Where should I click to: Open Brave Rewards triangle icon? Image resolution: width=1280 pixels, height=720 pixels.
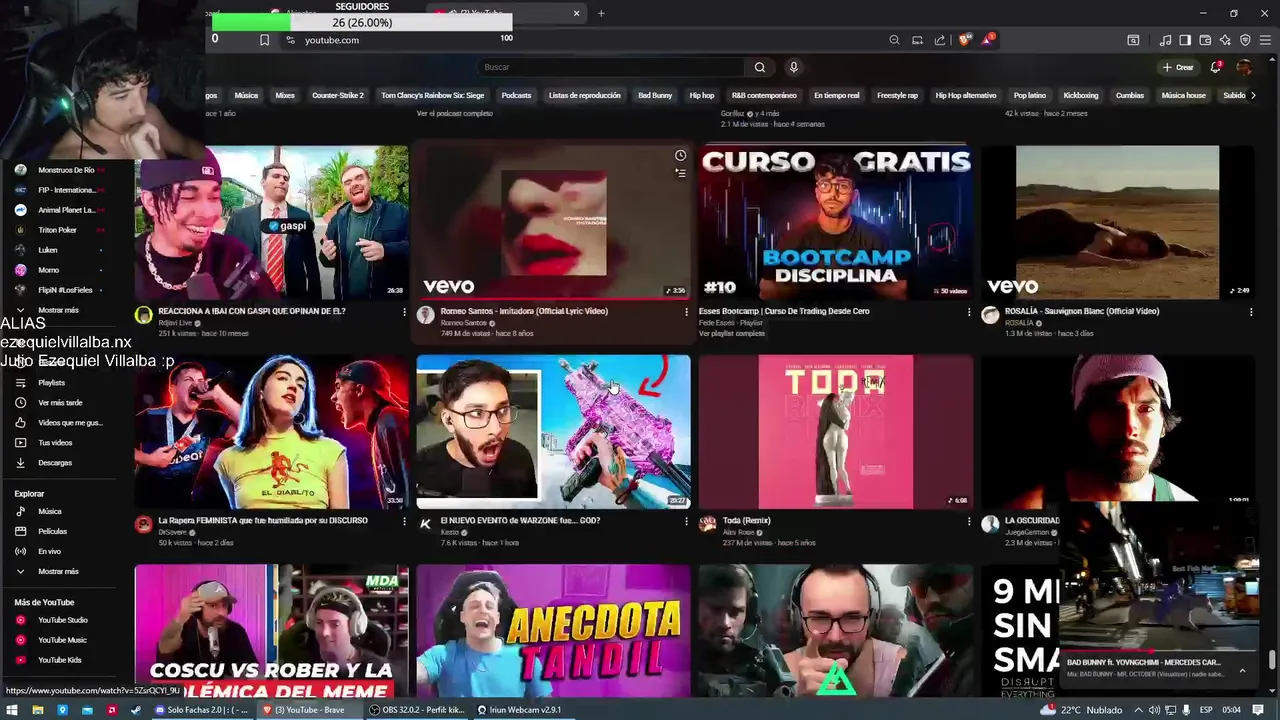pyautogui.click(x=988, y=40)
